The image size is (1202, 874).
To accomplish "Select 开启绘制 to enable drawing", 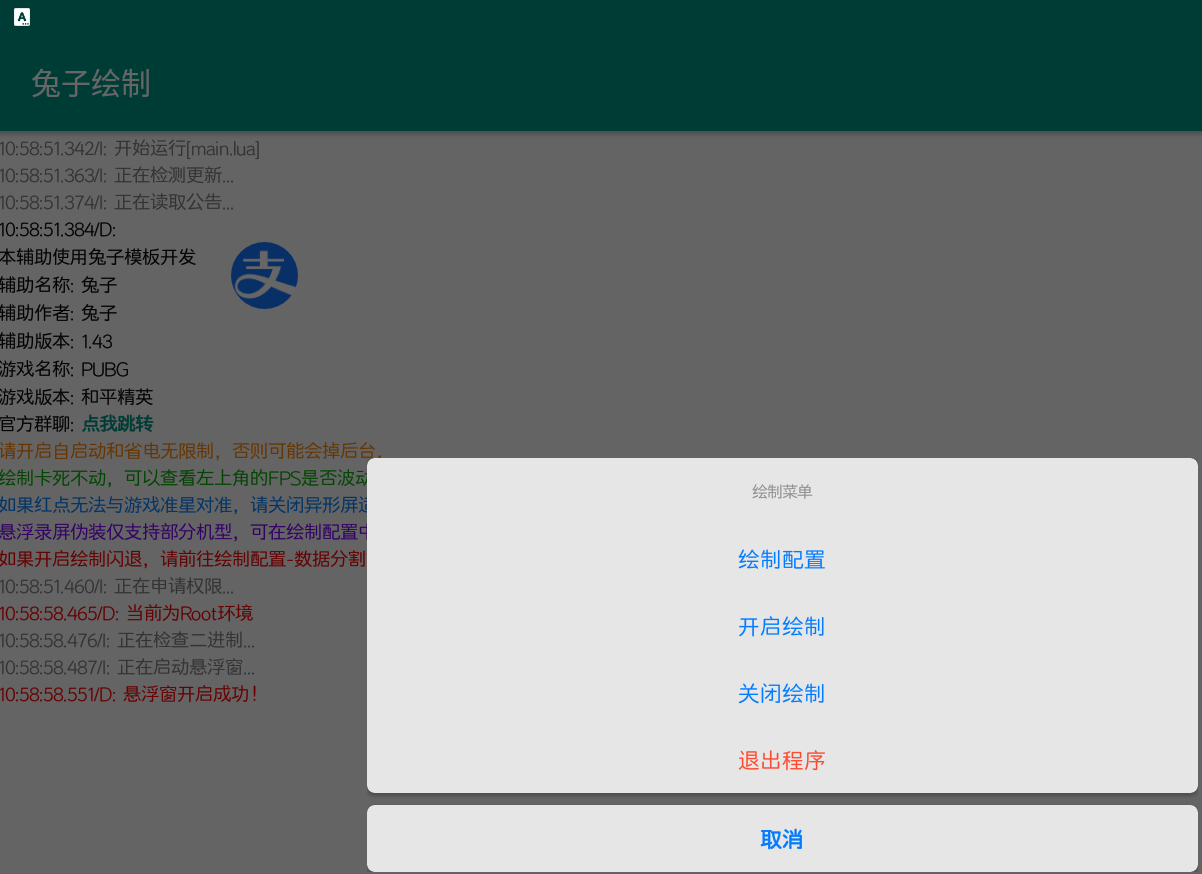I will tap(781, 627).
